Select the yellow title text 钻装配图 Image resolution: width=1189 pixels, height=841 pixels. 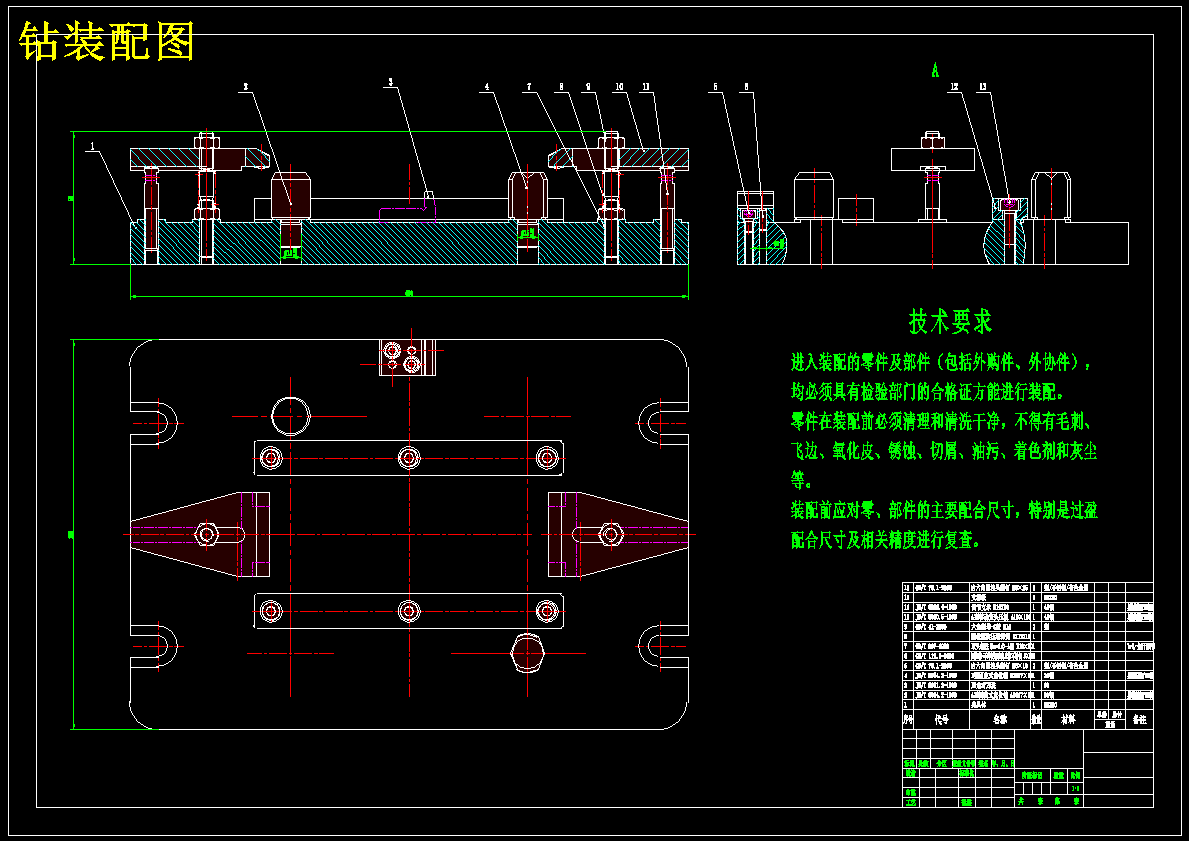(x=107, y=41)
